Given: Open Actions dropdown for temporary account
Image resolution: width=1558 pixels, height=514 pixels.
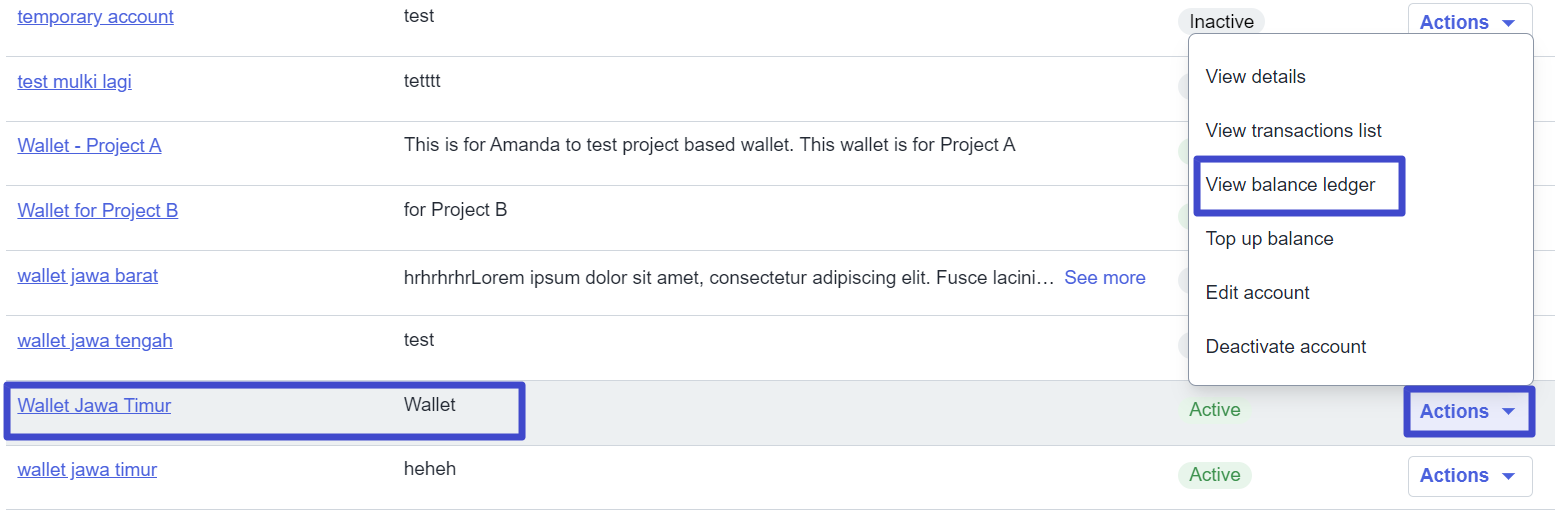Looking at the screenshot, I should pos(1468,22).
